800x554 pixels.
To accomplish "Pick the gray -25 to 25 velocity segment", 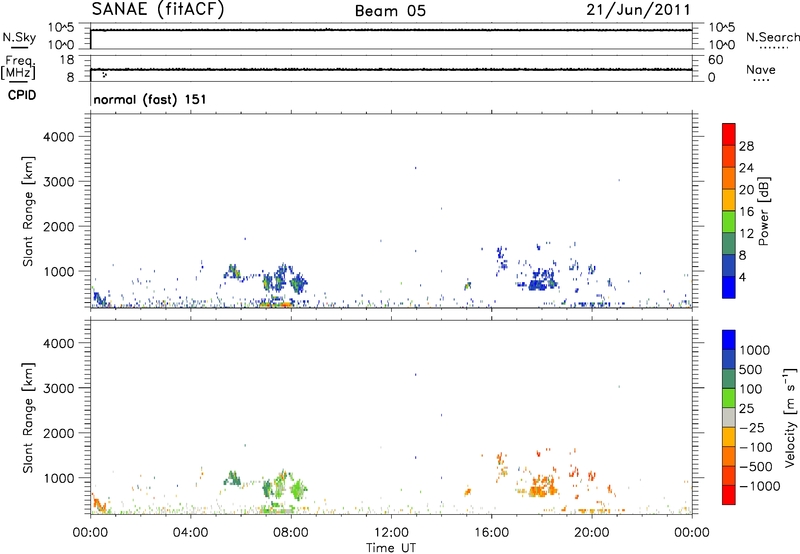I will coord(729,417).
